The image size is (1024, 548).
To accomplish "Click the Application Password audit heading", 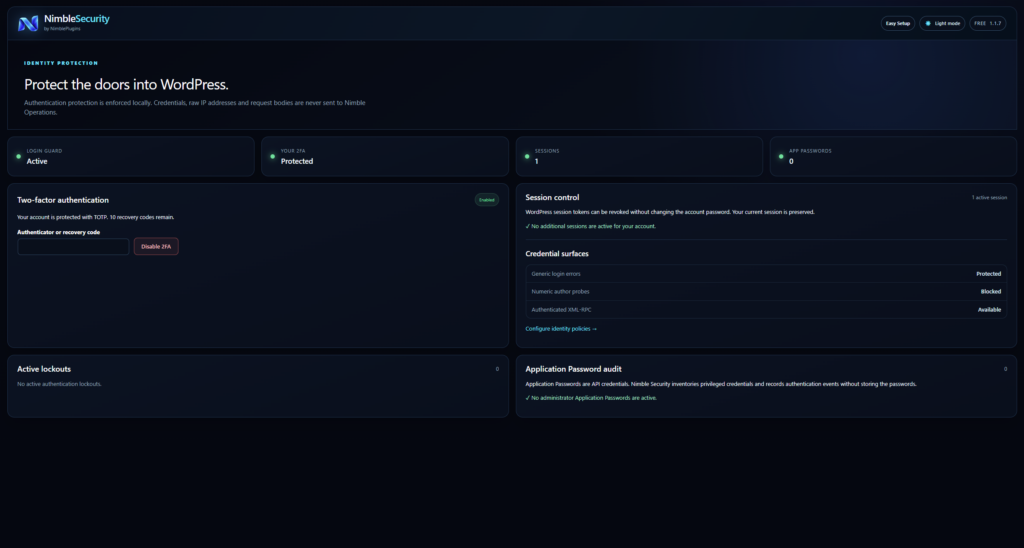I will point(573,369).
